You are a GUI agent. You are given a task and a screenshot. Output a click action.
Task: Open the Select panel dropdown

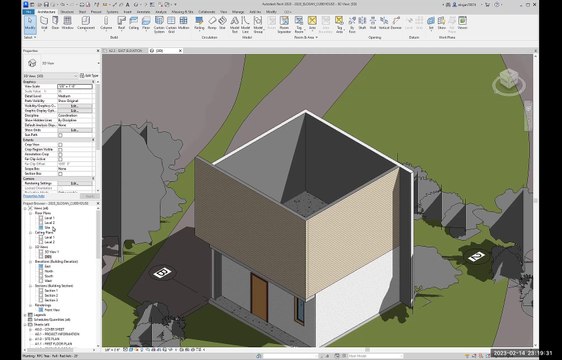30,37
